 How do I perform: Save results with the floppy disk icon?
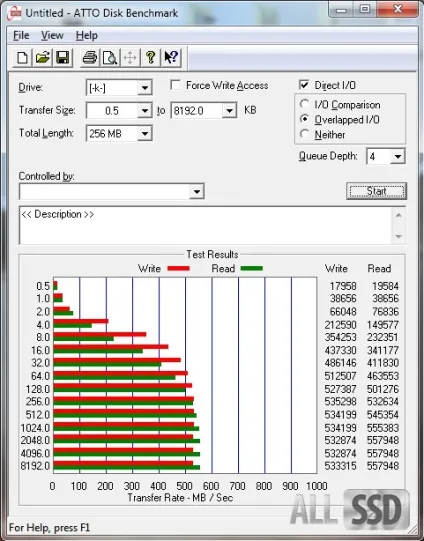62,57
